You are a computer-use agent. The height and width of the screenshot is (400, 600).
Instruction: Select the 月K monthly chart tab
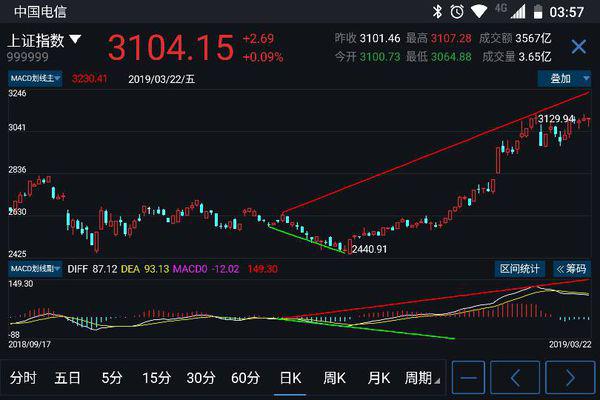[378, 378]
